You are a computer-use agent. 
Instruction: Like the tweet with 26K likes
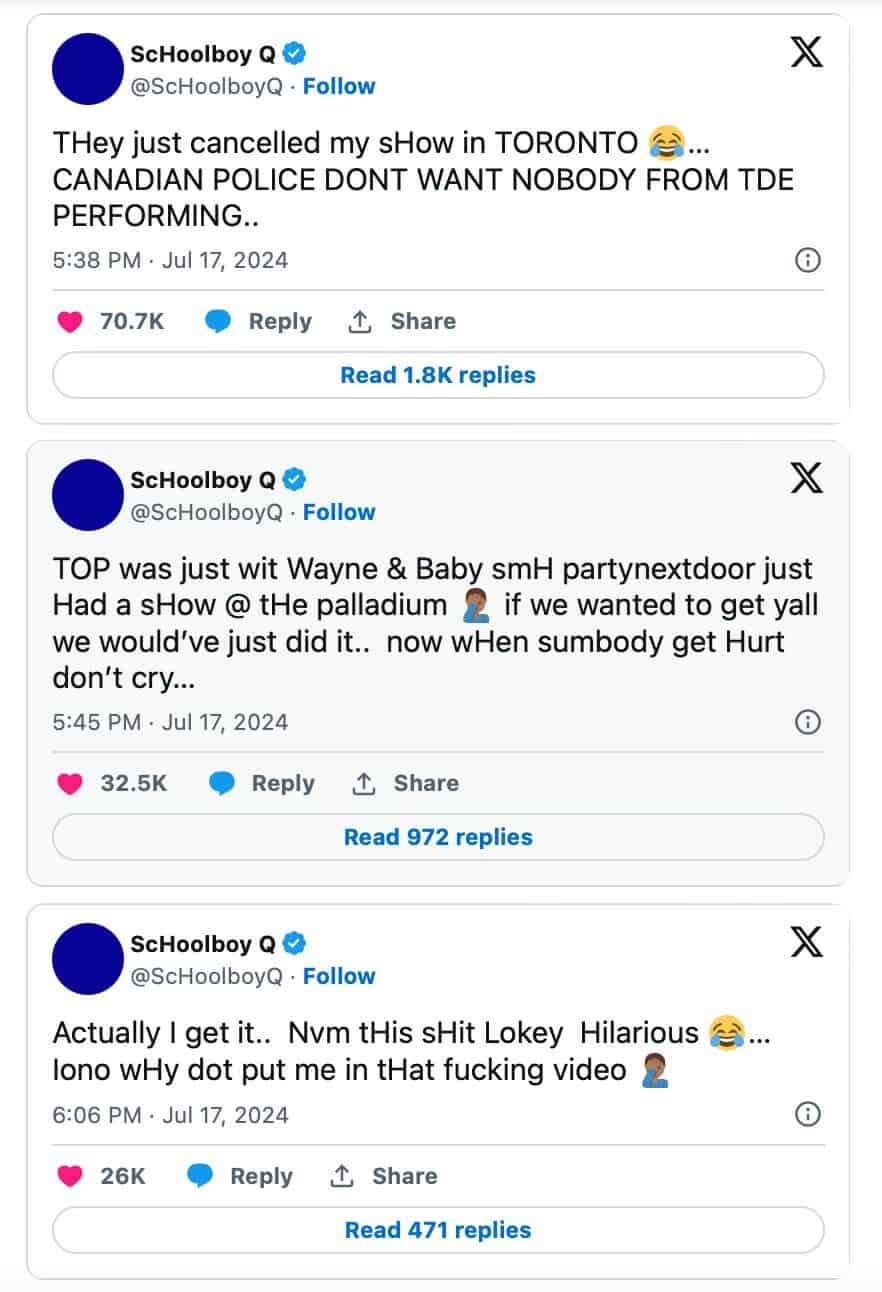(x=69, y=1177)
